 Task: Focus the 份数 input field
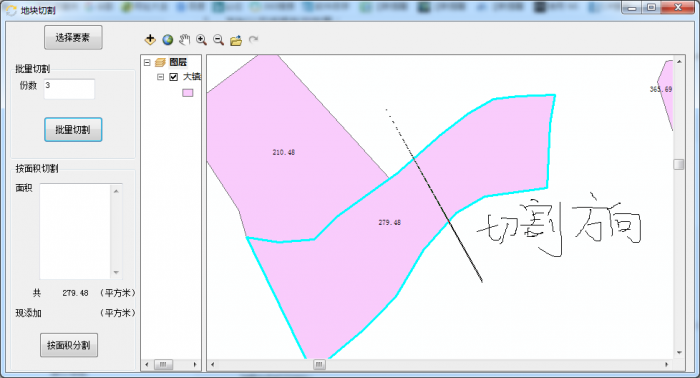(69, 89)
